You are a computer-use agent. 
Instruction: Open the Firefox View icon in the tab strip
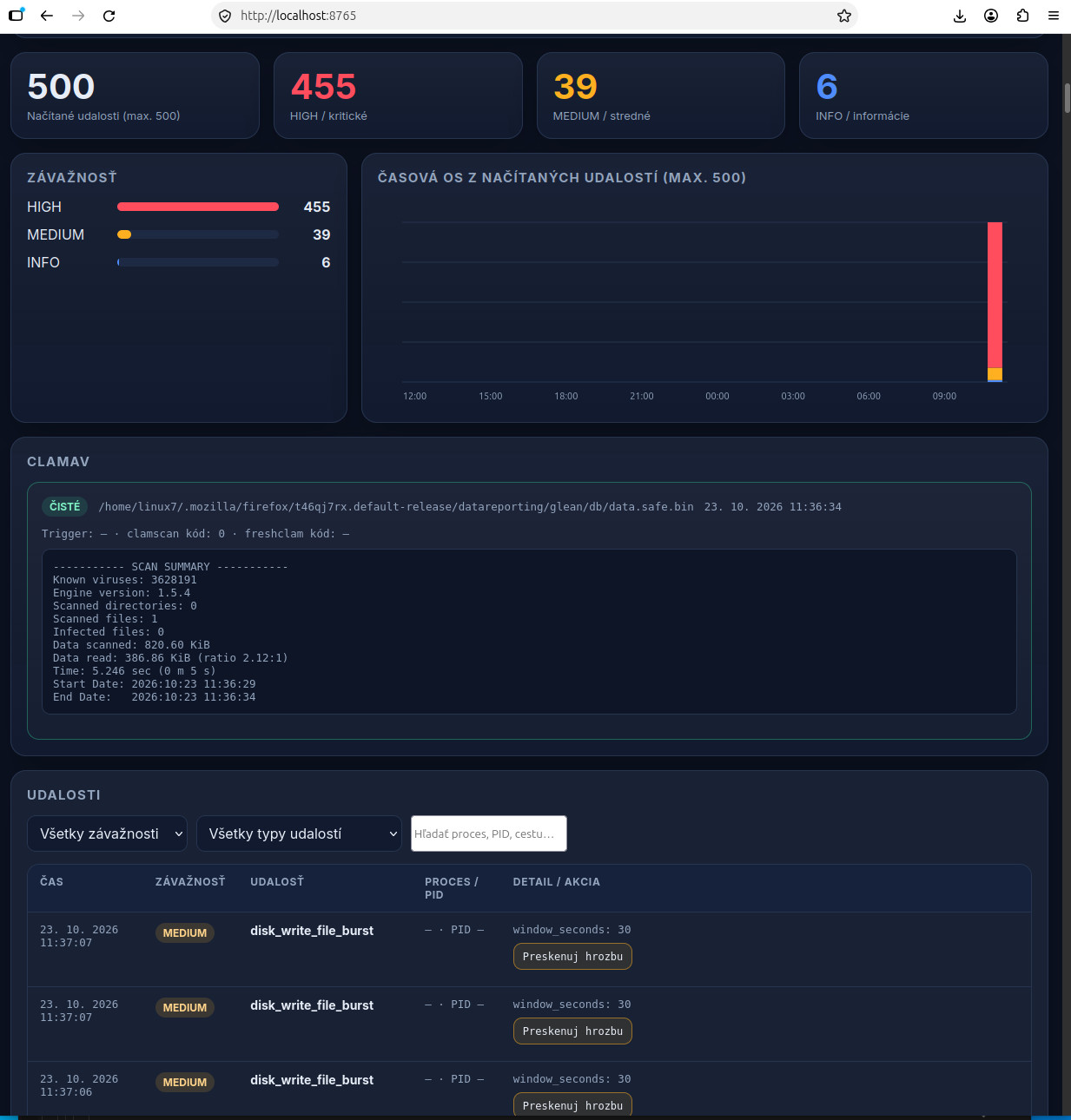(16, 16)
